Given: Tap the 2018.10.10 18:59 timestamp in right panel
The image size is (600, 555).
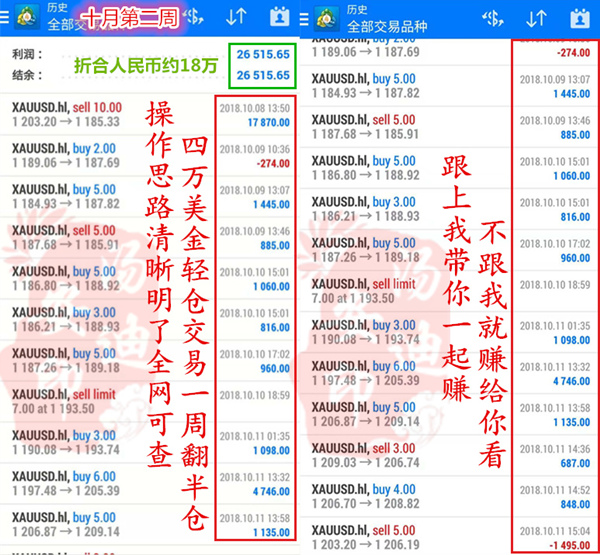Looking at the screenshot, I should [555, 285].
